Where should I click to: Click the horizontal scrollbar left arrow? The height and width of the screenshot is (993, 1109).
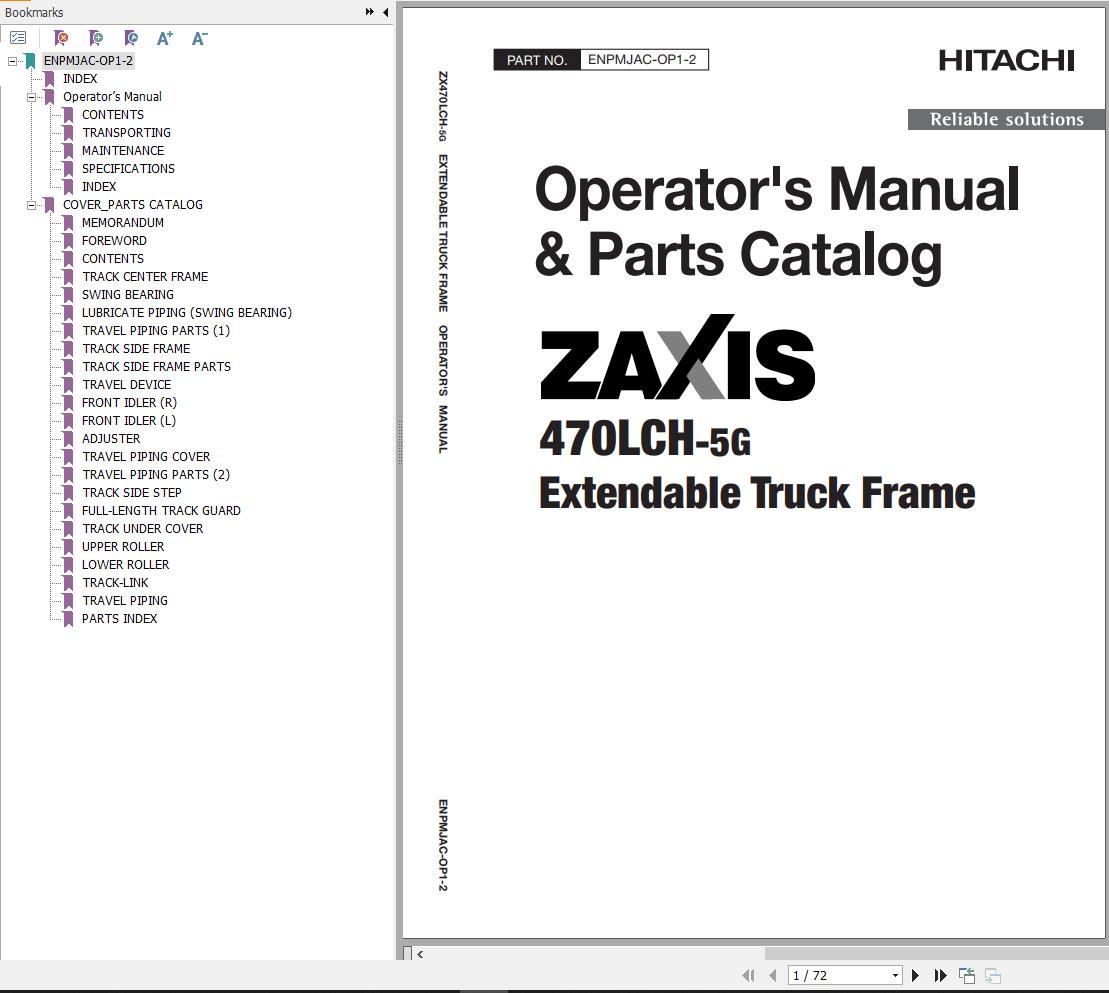[x=420, y=954]
